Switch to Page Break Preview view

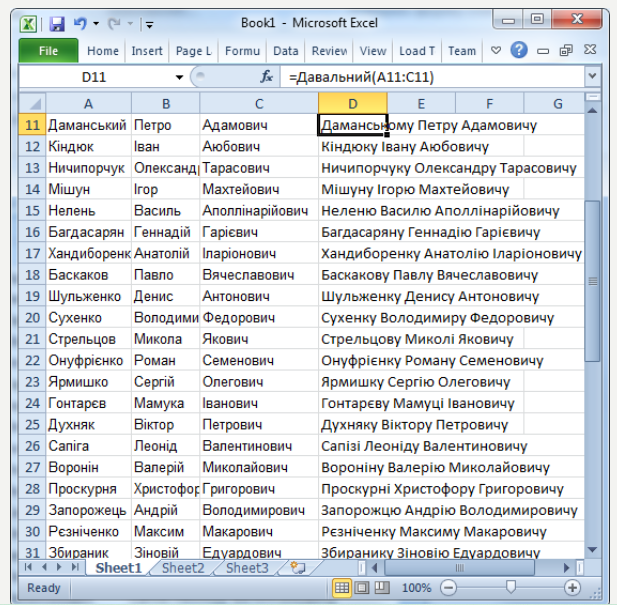point(380,588)
